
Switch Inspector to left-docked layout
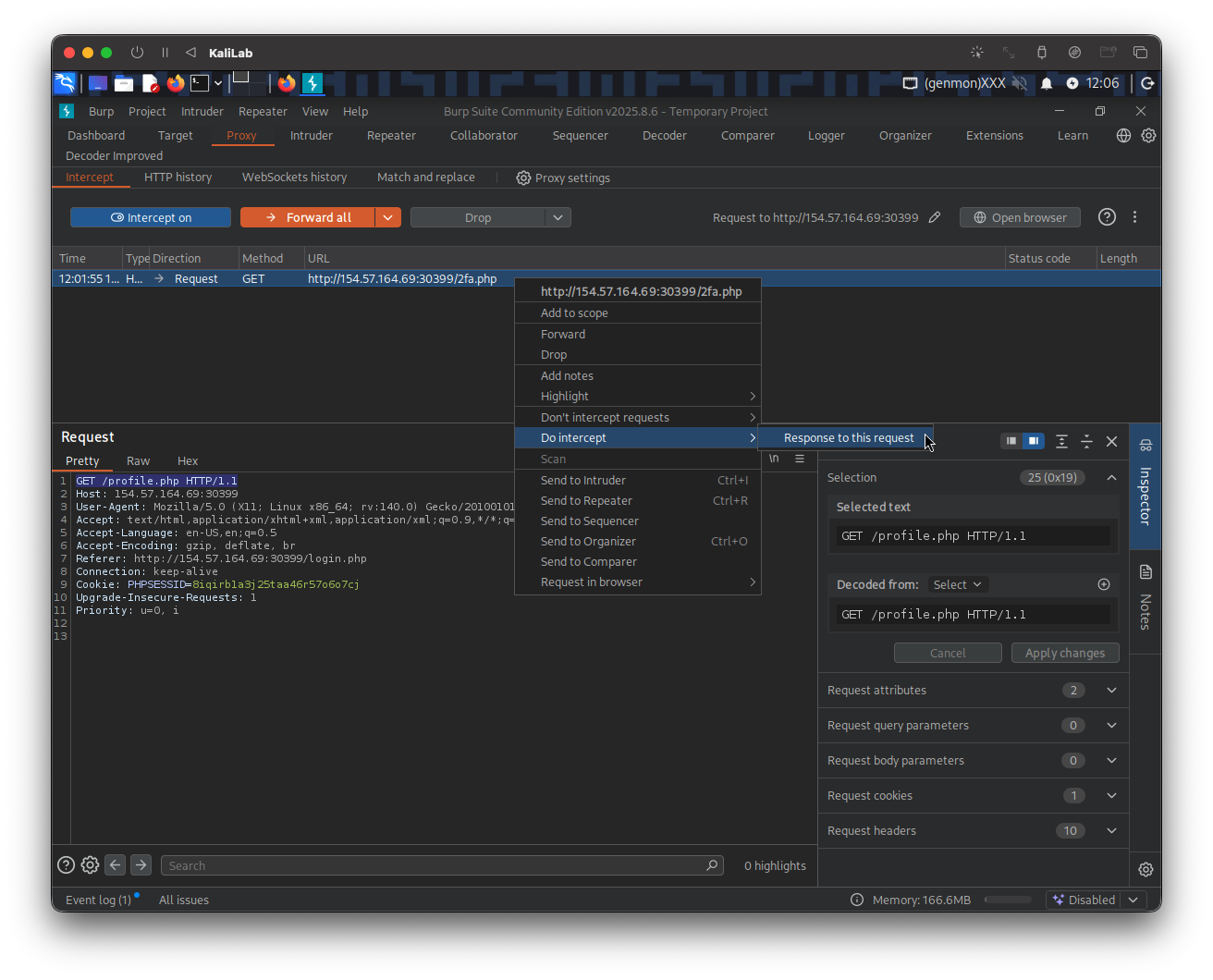tap(1011, 441)
